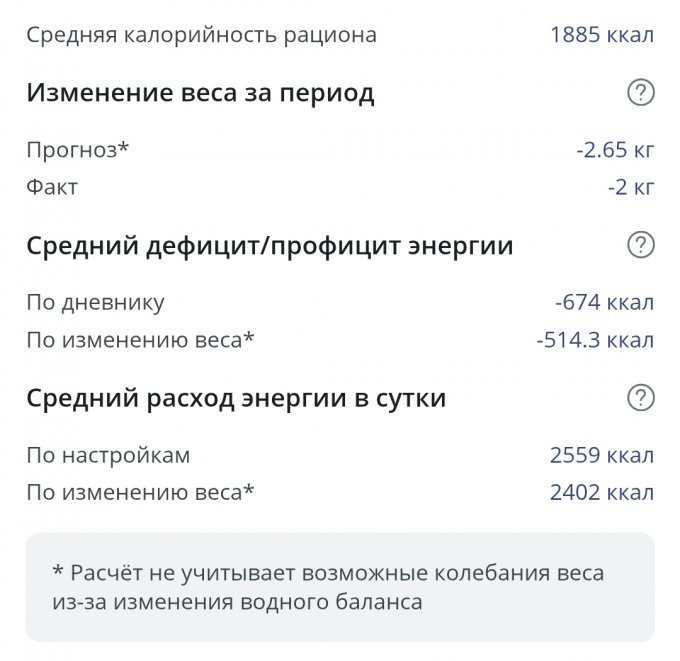Tap the 'Изменение веса за период' heading
Screen dimensions: 680x661
pyautogui.click(x=200, y=94)
